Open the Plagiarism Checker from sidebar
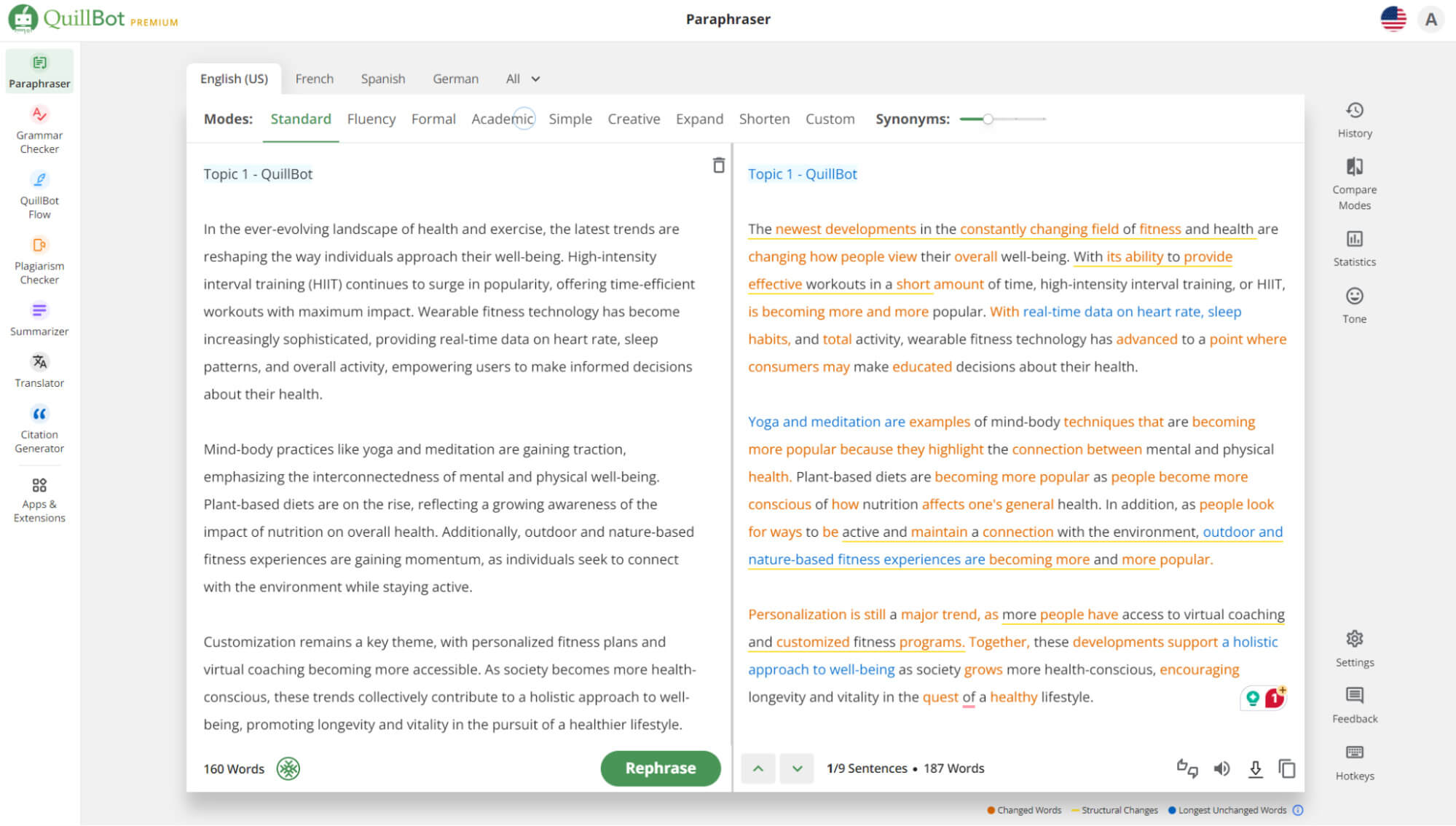 click(x=39, y=261)
